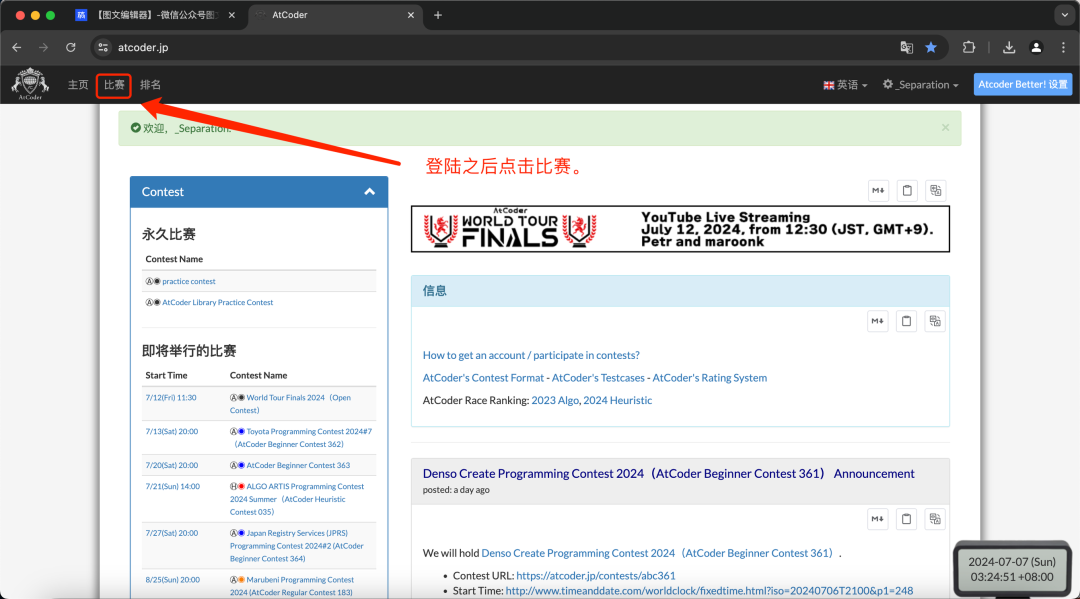Reload the page with the refresh icon
This screenshot has width=1080, height=599.
[70, 47]
